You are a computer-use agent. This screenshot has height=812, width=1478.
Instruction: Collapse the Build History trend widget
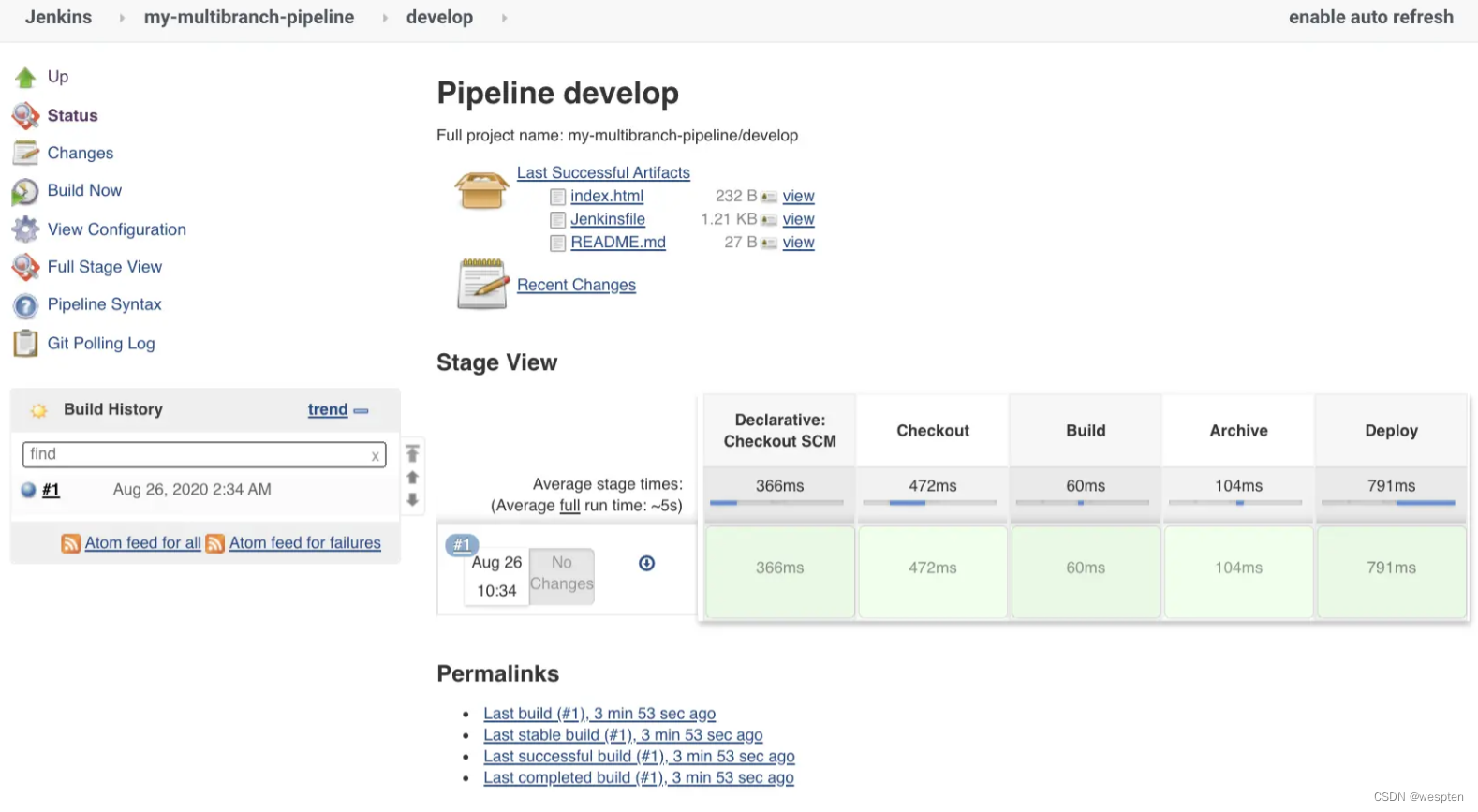pyautogui.click(x=362, y=410)
